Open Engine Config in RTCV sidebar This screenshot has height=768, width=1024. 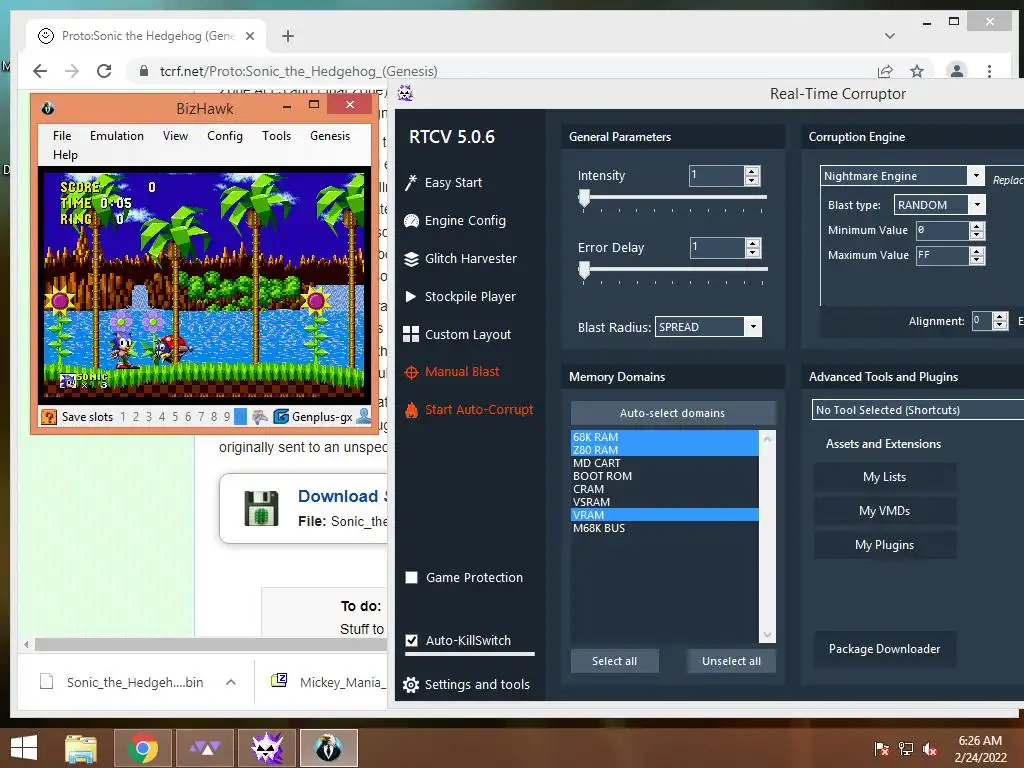tap(455, 221)
